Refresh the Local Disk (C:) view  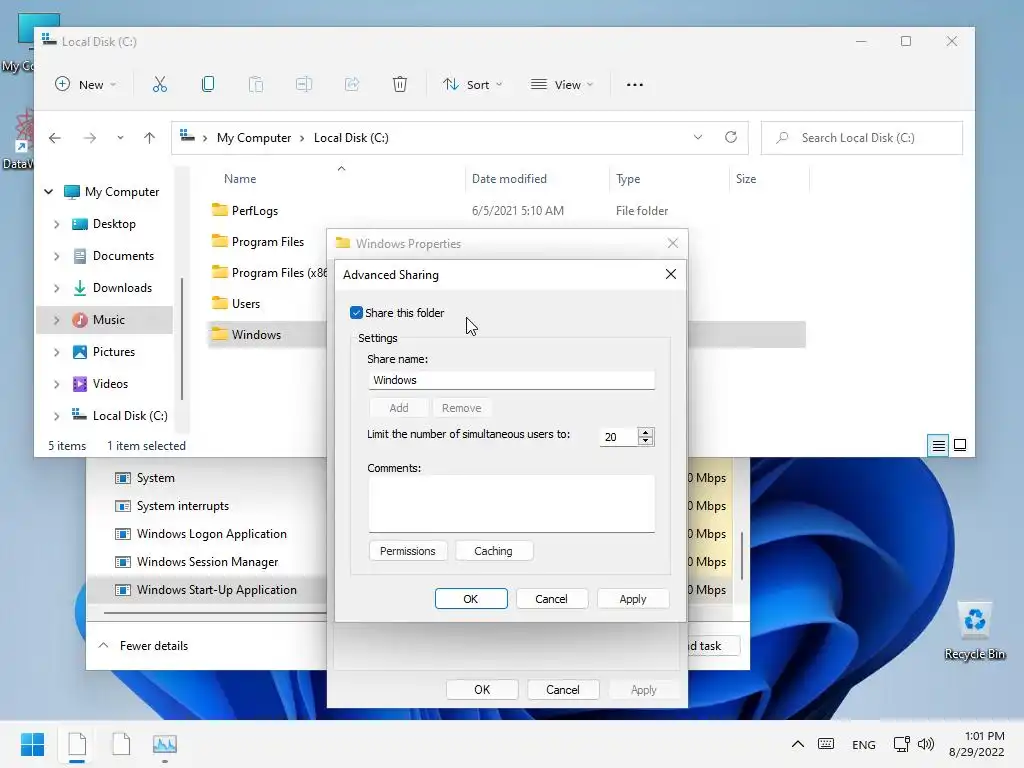tap(731, 137)
